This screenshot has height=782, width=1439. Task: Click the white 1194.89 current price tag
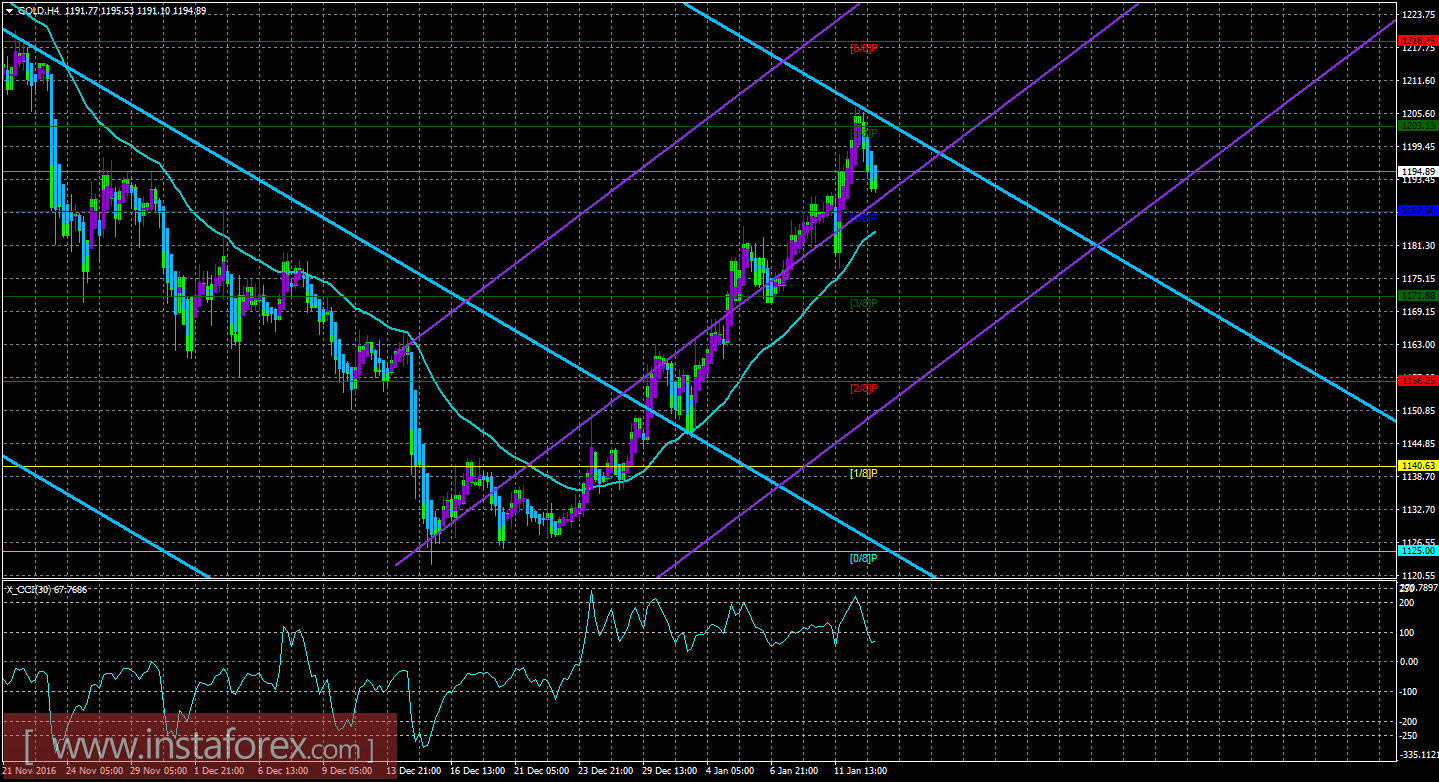pos(1418,172)
